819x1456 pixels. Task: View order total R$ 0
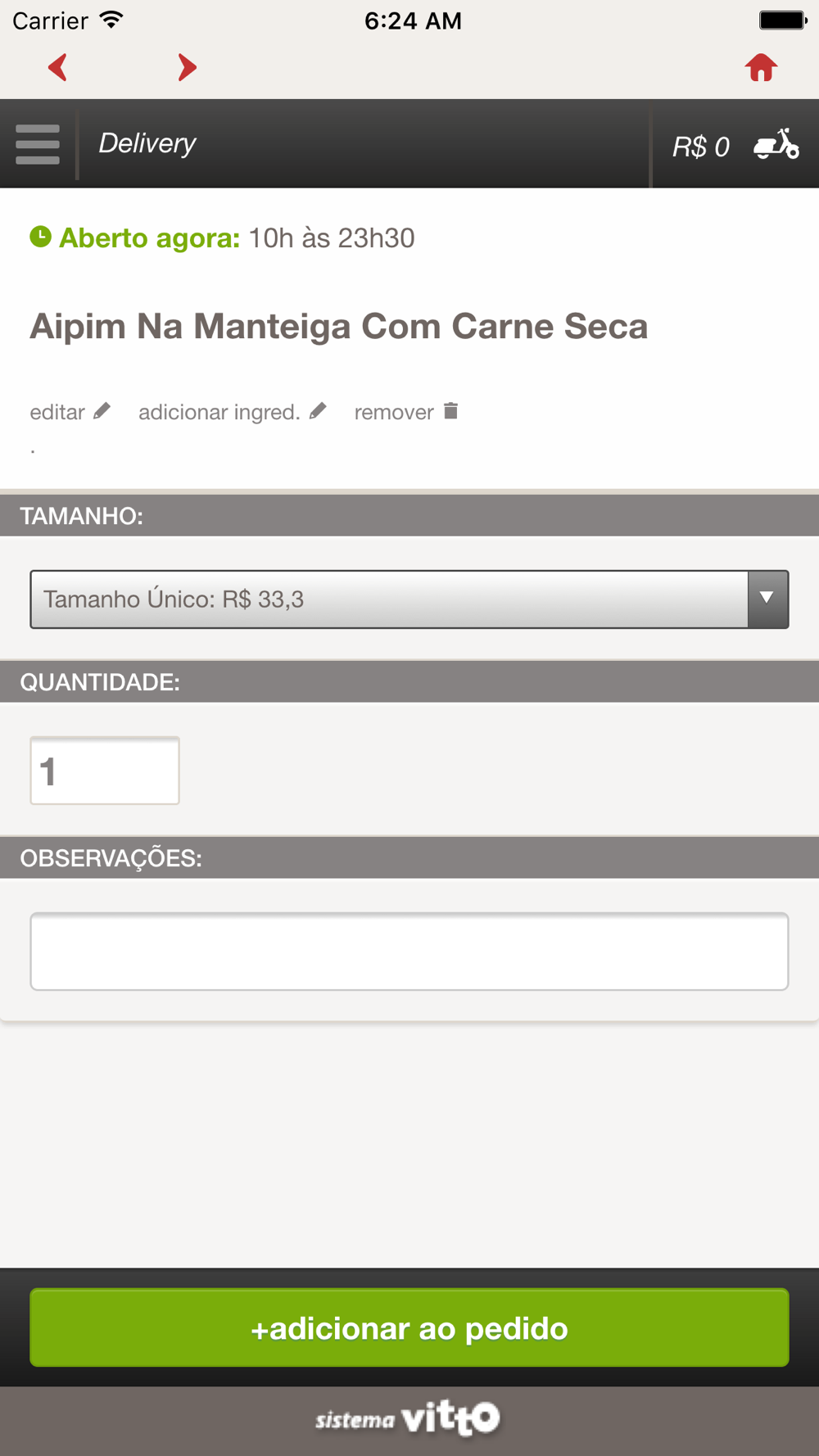700,147
